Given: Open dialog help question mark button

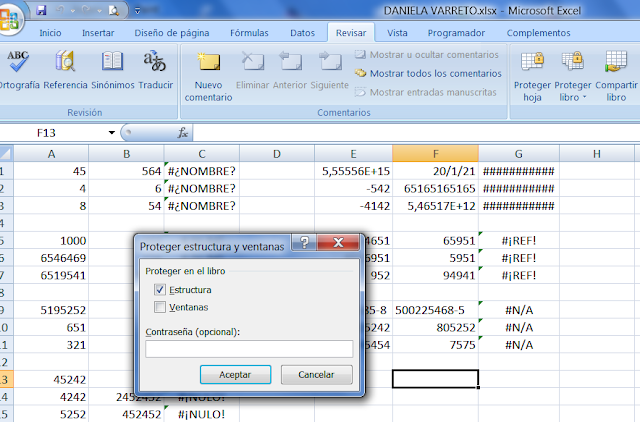Looking at the screenshot, I should tap(304, 242).
